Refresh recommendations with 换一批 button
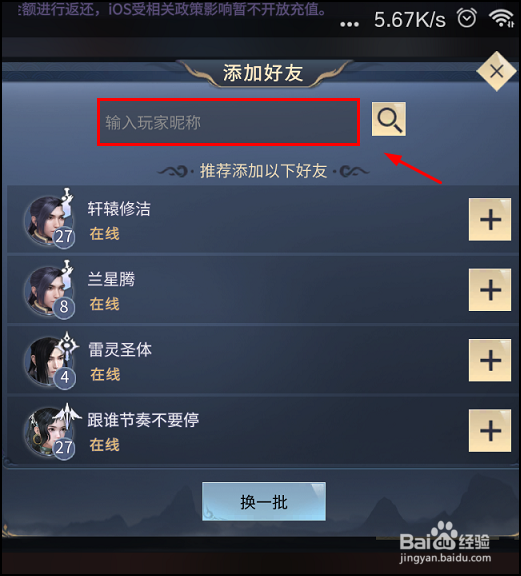The image size is (521, 576). coord(264,501)
